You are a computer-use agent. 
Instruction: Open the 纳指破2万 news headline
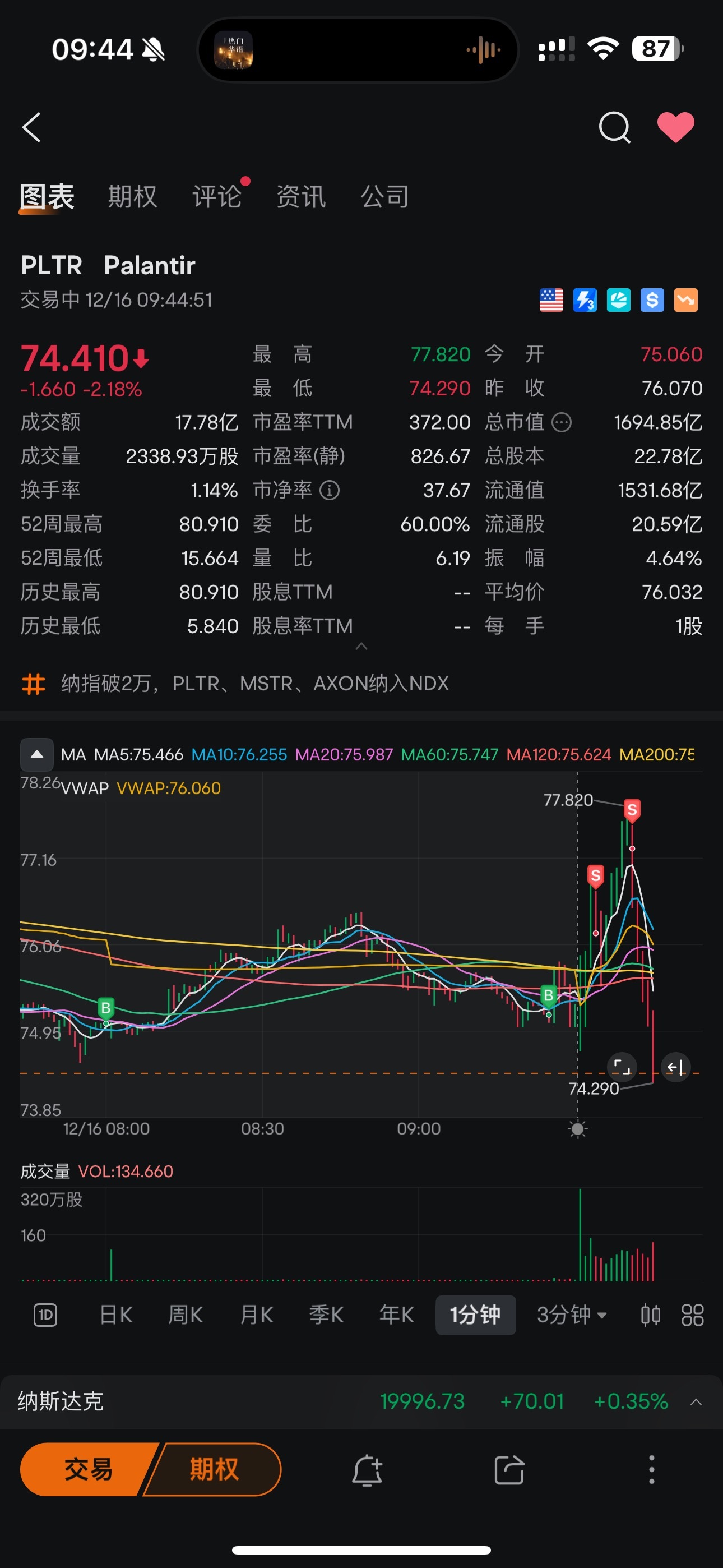tap(255, 684)
